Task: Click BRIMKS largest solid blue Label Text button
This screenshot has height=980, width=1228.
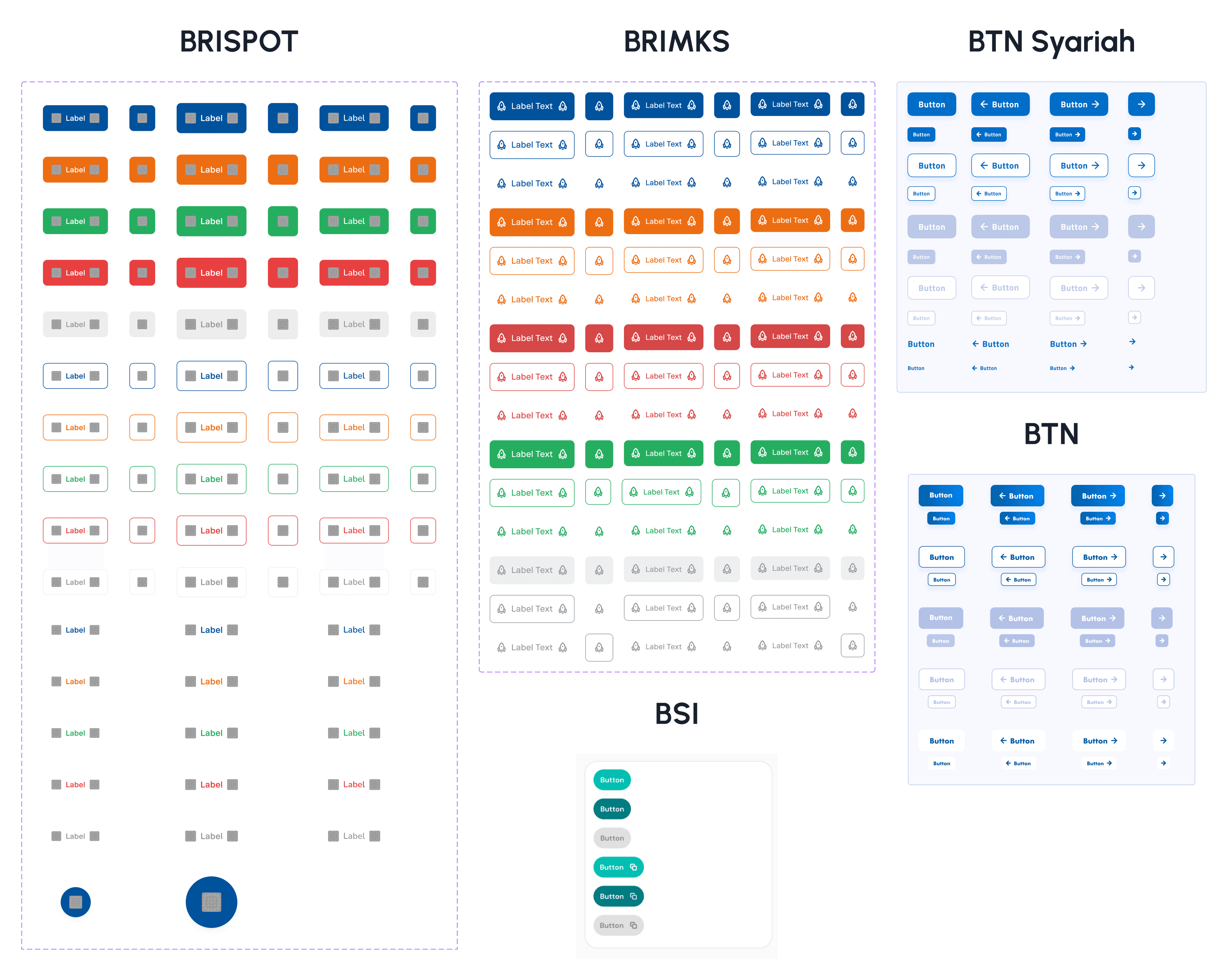Action: click(x=531, y=106)
